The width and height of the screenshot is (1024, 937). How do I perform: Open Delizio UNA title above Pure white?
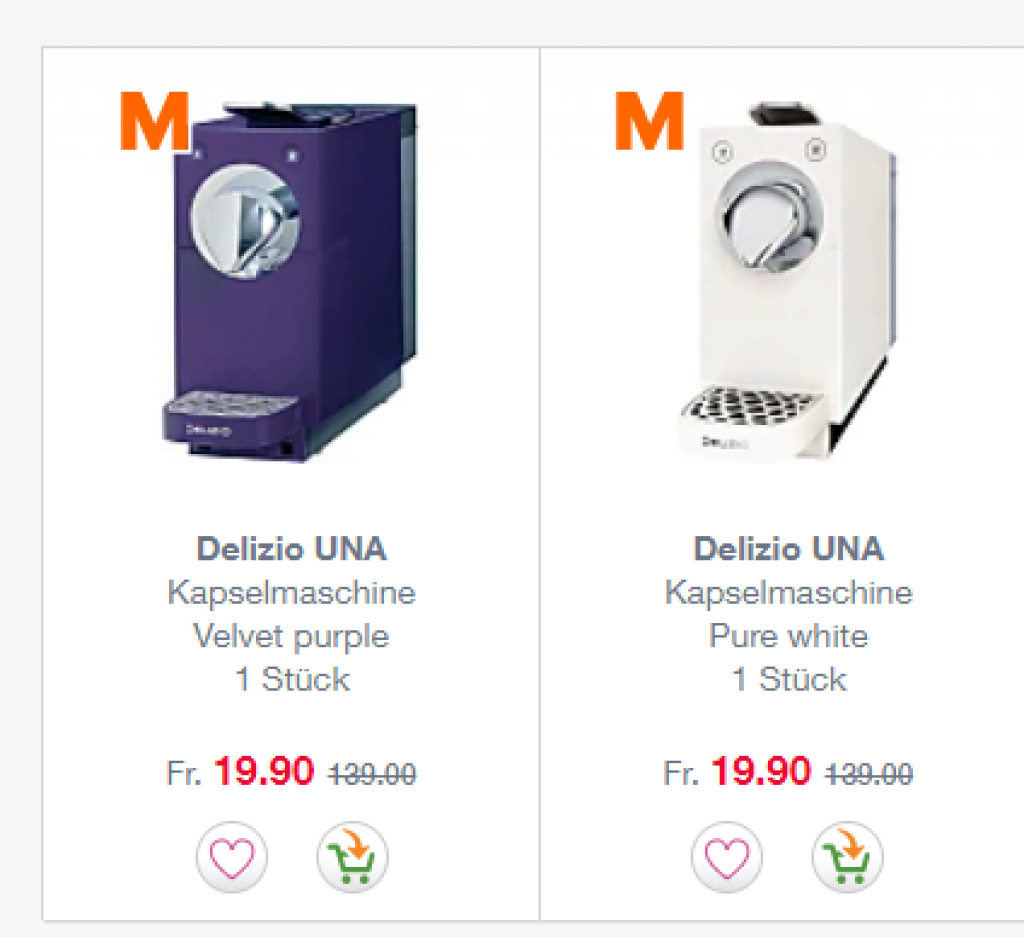pyautogui.click(x=788, y=549)
